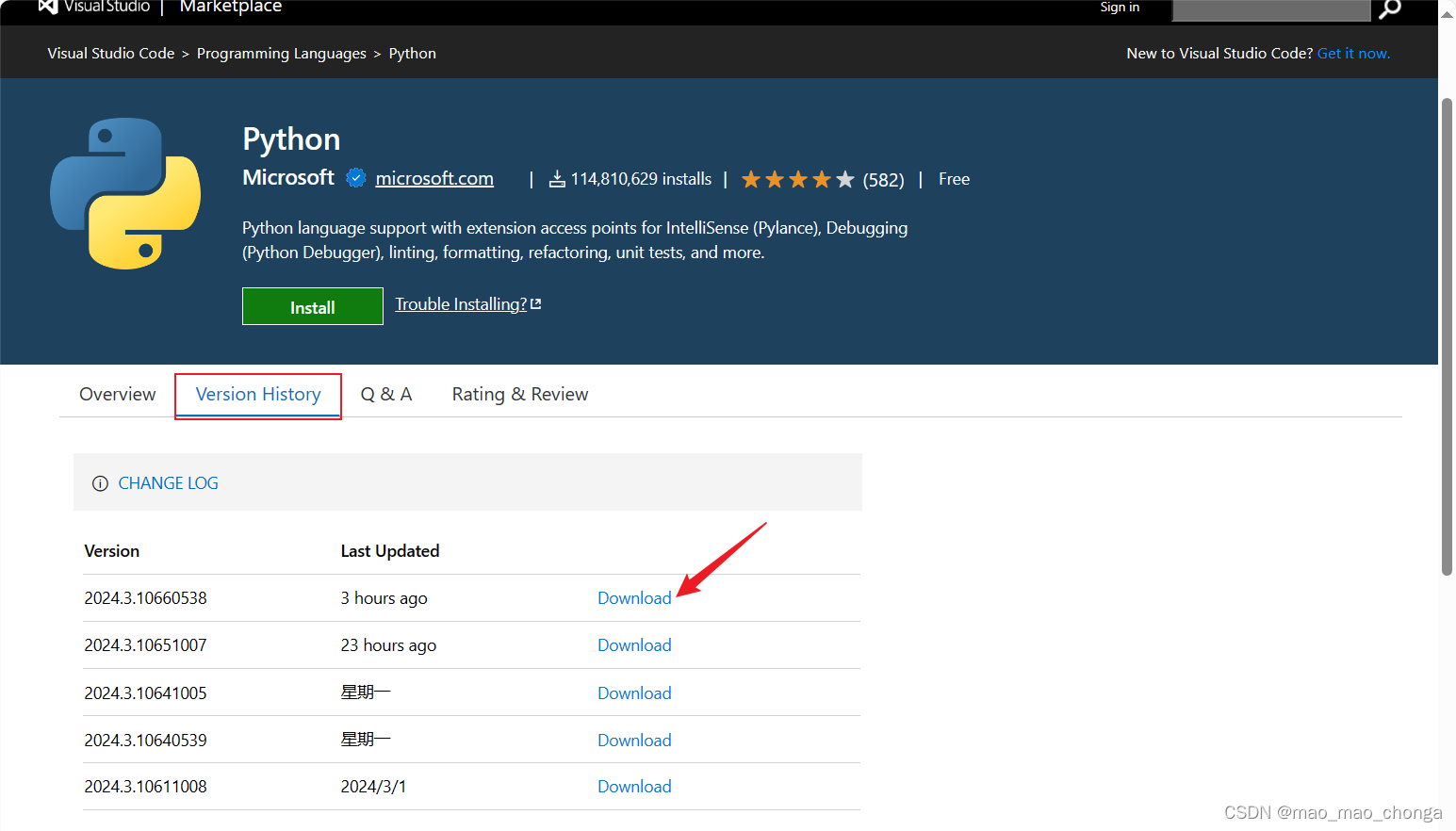The image size is (1456, 831).
Task: Select version text 2024.3.10640539
Action: pos(145,741)
